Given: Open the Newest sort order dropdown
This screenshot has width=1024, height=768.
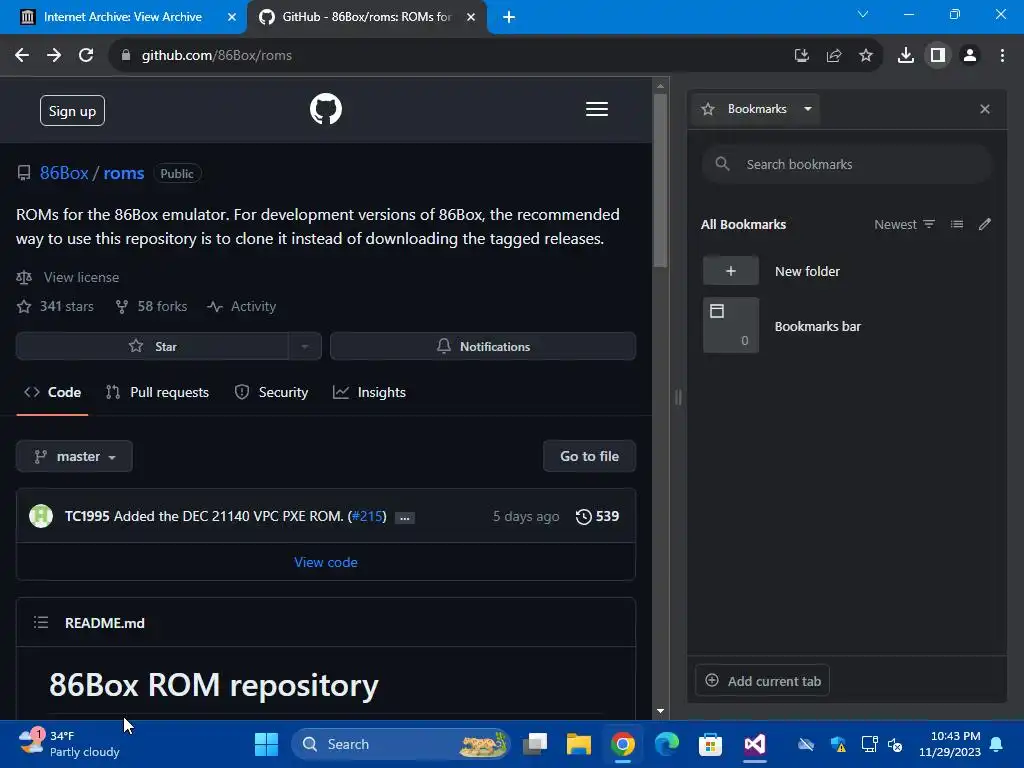Looking at the screenshot, I should (x=904, y=224).
